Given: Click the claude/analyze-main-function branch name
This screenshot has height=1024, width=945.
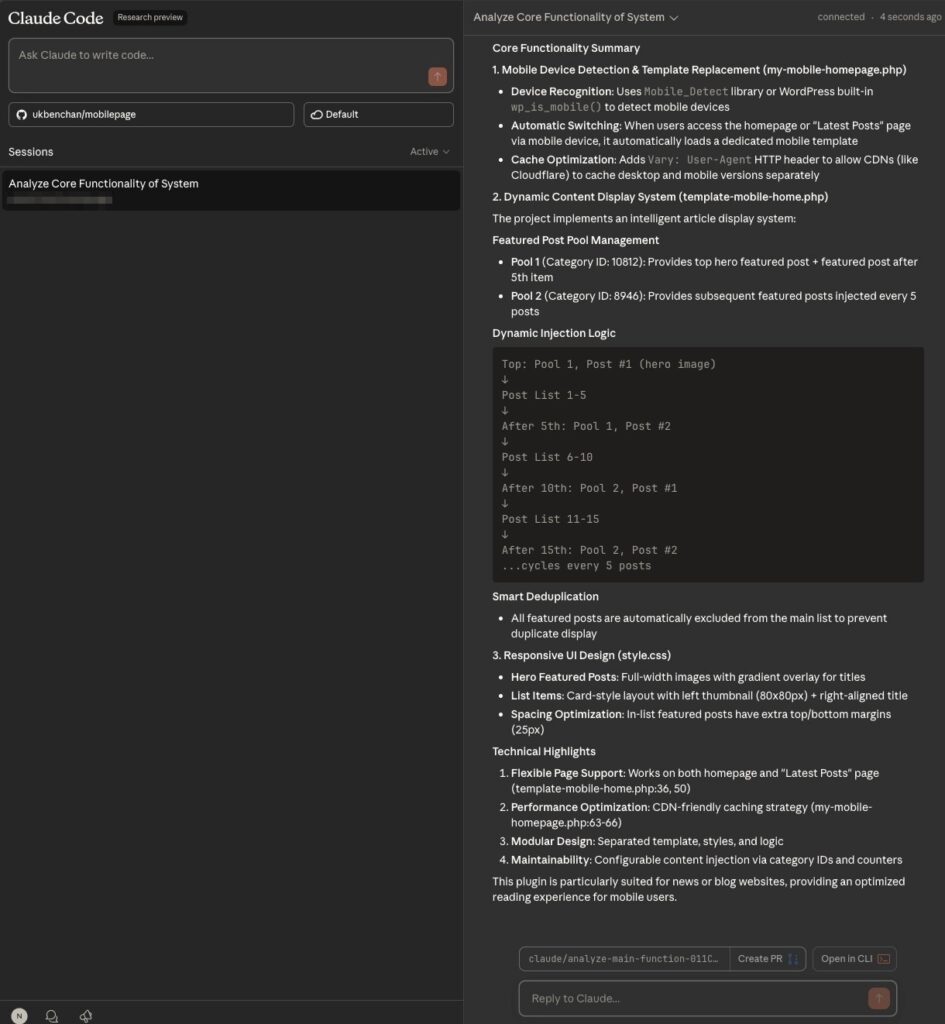Looking at the screenshot, I should tap(623, 959).
